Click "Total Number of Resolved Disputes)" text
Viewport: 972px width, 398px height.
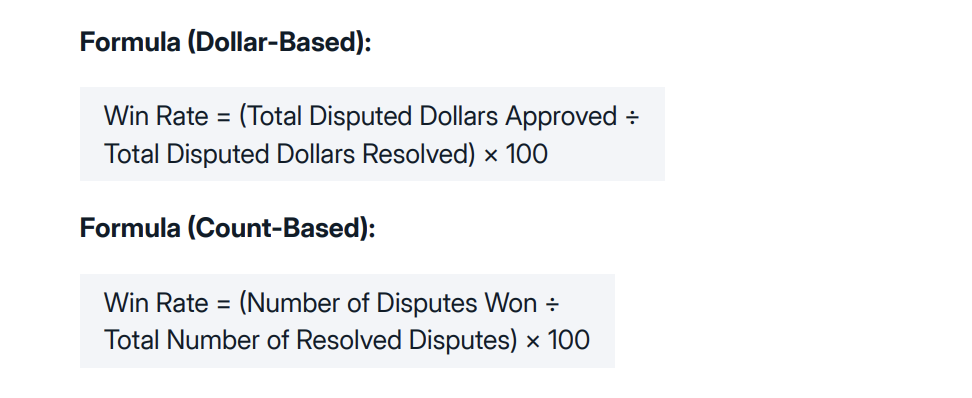click(x=311, y=340)
